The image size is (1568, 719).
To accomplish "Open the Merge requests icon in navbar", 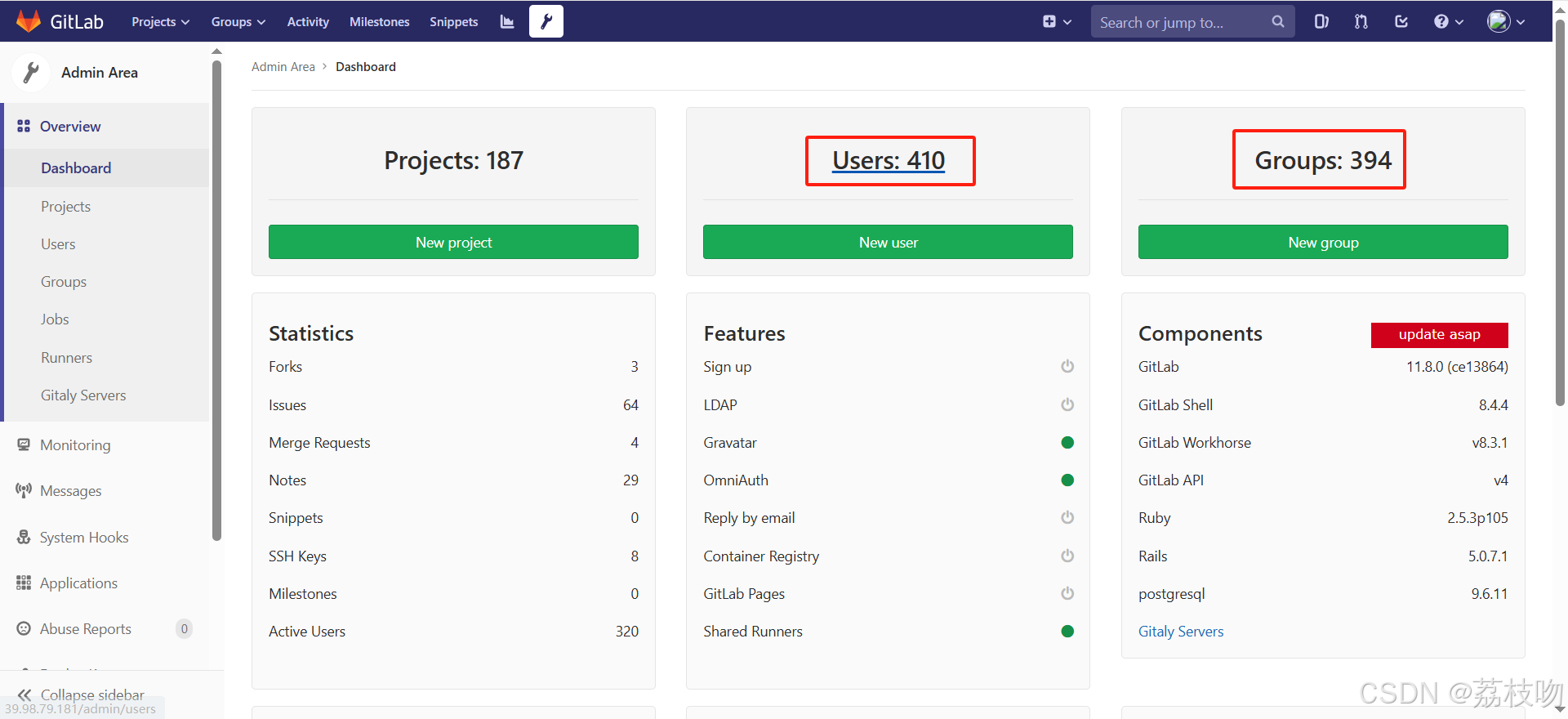I will point(1361,22).
